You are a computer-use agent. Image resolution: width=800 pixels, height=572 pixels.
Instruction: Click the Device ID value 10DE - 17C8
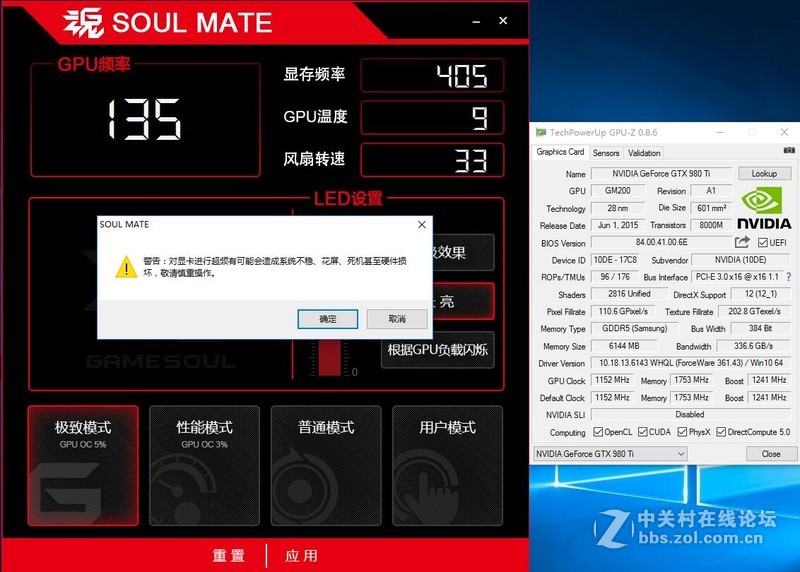(615, 260)
